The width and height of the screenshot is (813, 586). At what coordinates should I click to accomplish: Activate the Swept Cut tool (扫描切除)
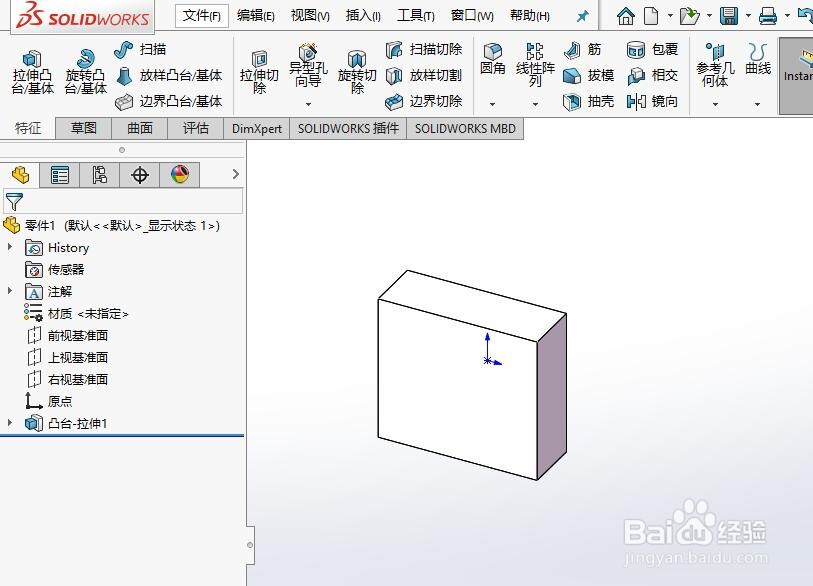click(424, 50)
